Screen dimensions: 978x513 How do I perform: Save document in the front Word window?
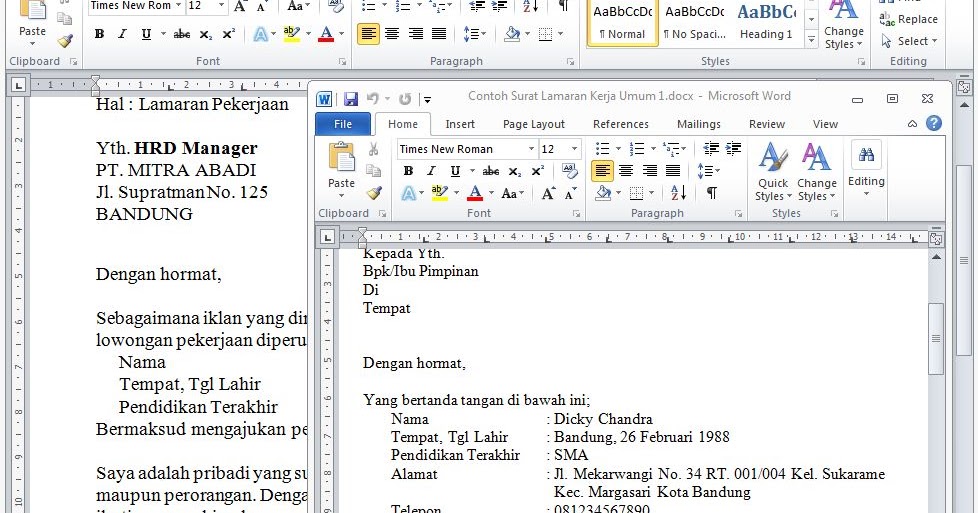(351, 99)
